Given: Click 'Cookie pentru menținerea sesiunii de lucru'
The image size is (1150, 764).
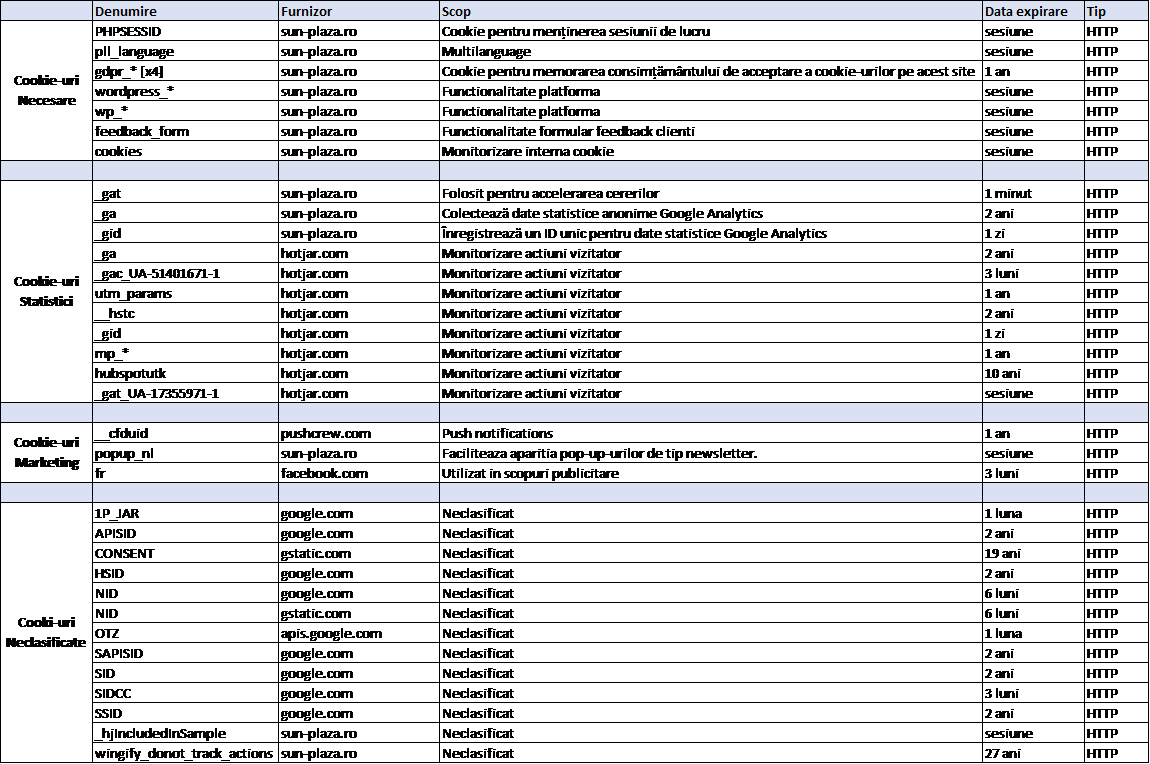Looking at the screenshot, I should click(x=576, y=32).
